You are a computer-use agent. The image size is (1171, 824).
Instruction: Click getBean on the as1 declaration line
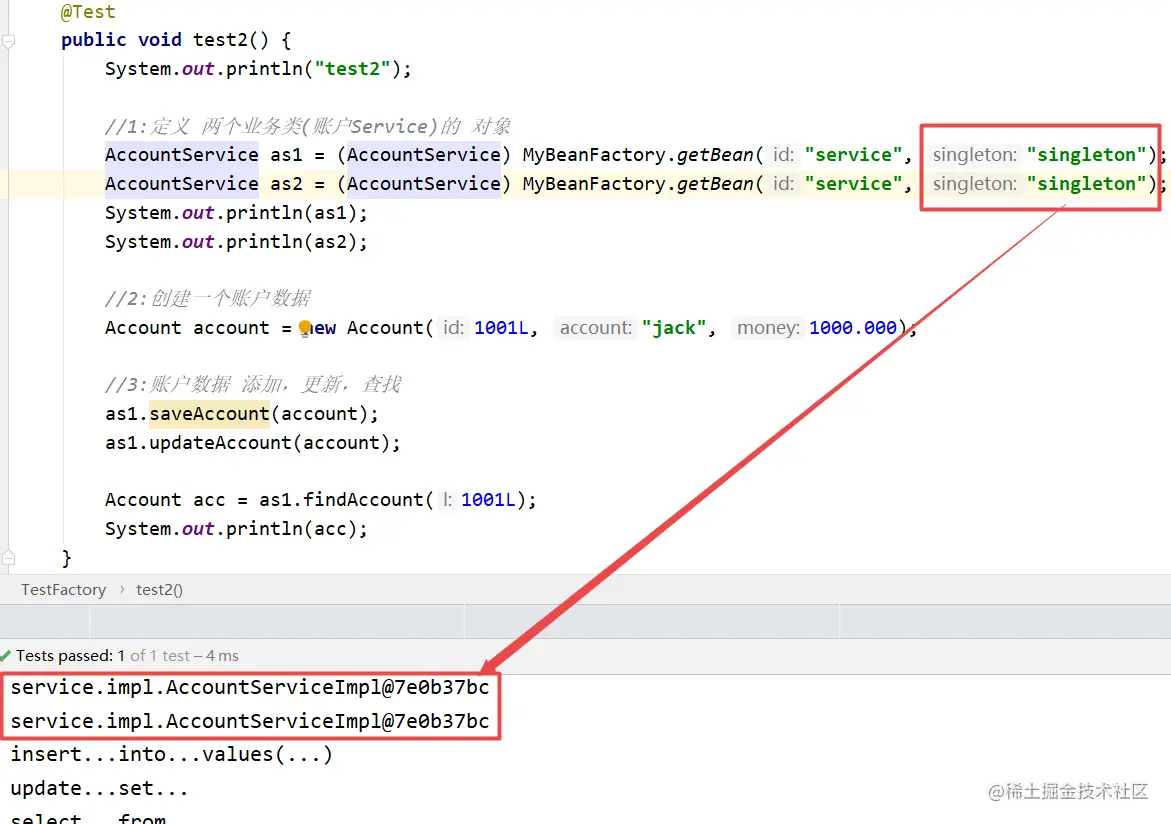tap(715, 155)
